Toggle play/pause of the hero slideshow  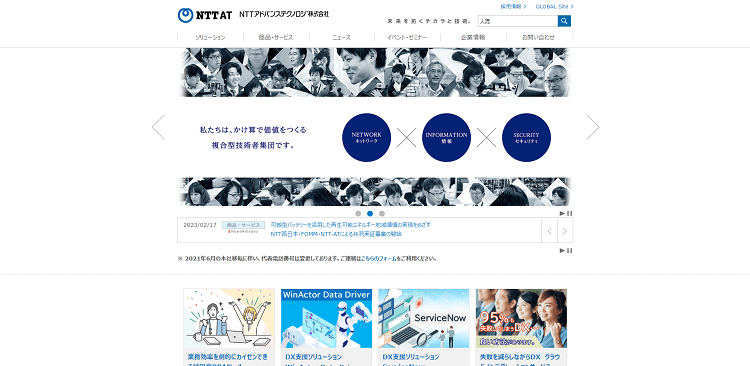click(566, 213)
